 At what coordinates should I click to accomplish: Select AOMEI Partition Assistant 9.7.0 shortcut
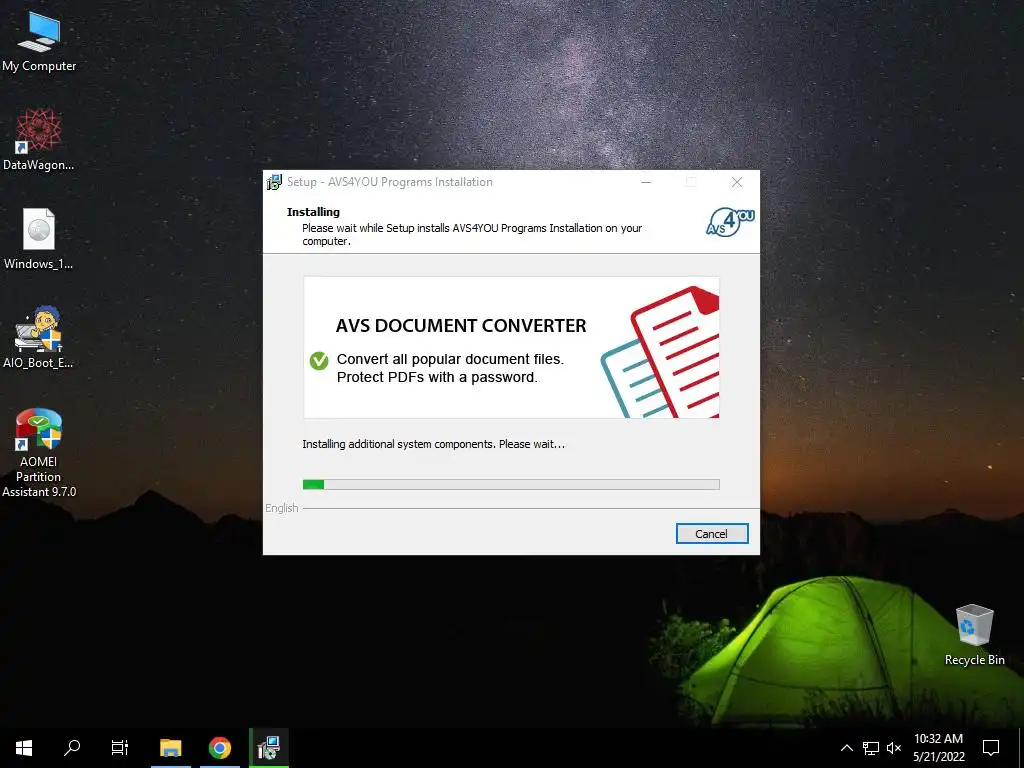click(x=39, y=453)
